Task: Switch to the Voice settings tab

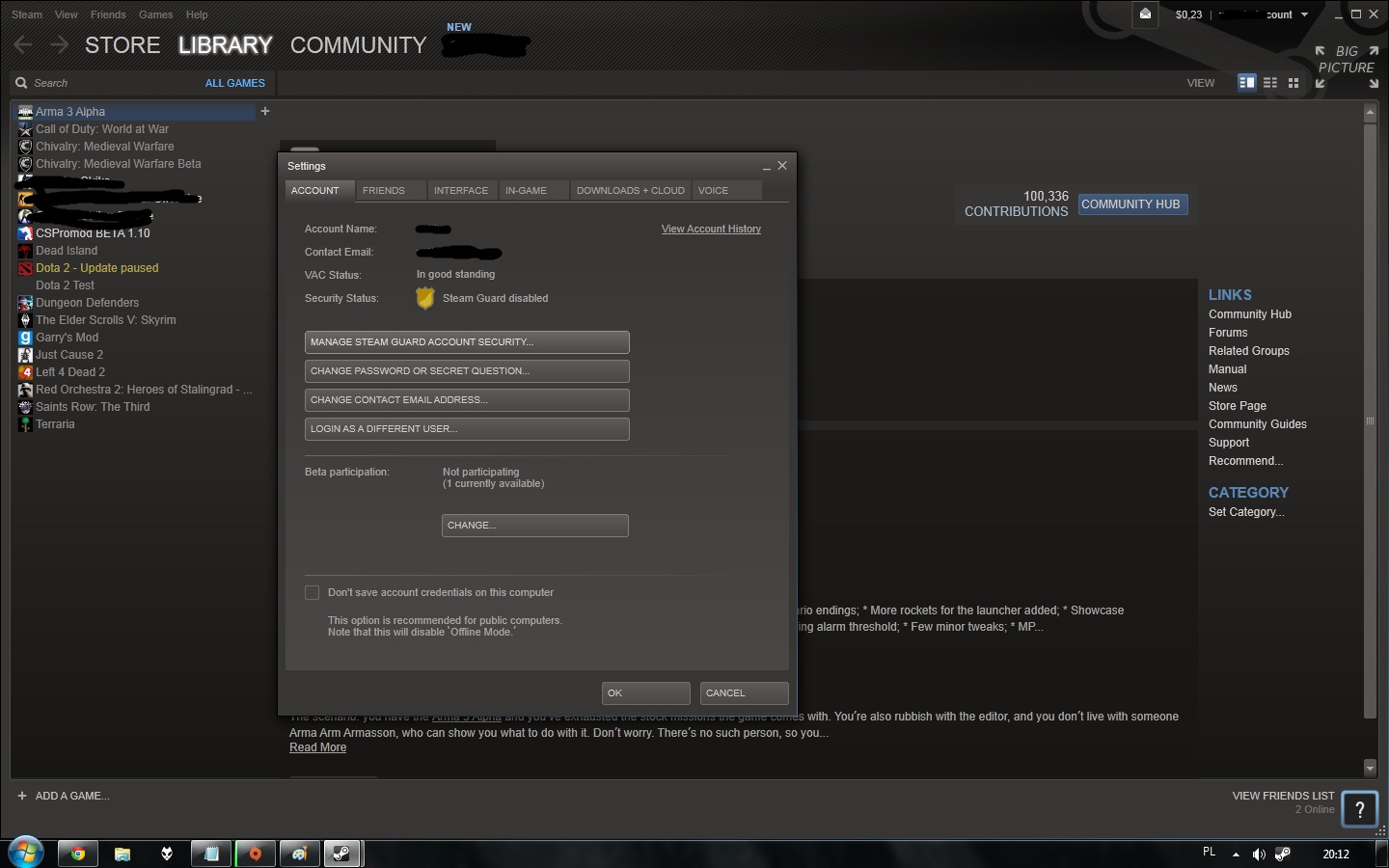Action: [x=726, y=190]
